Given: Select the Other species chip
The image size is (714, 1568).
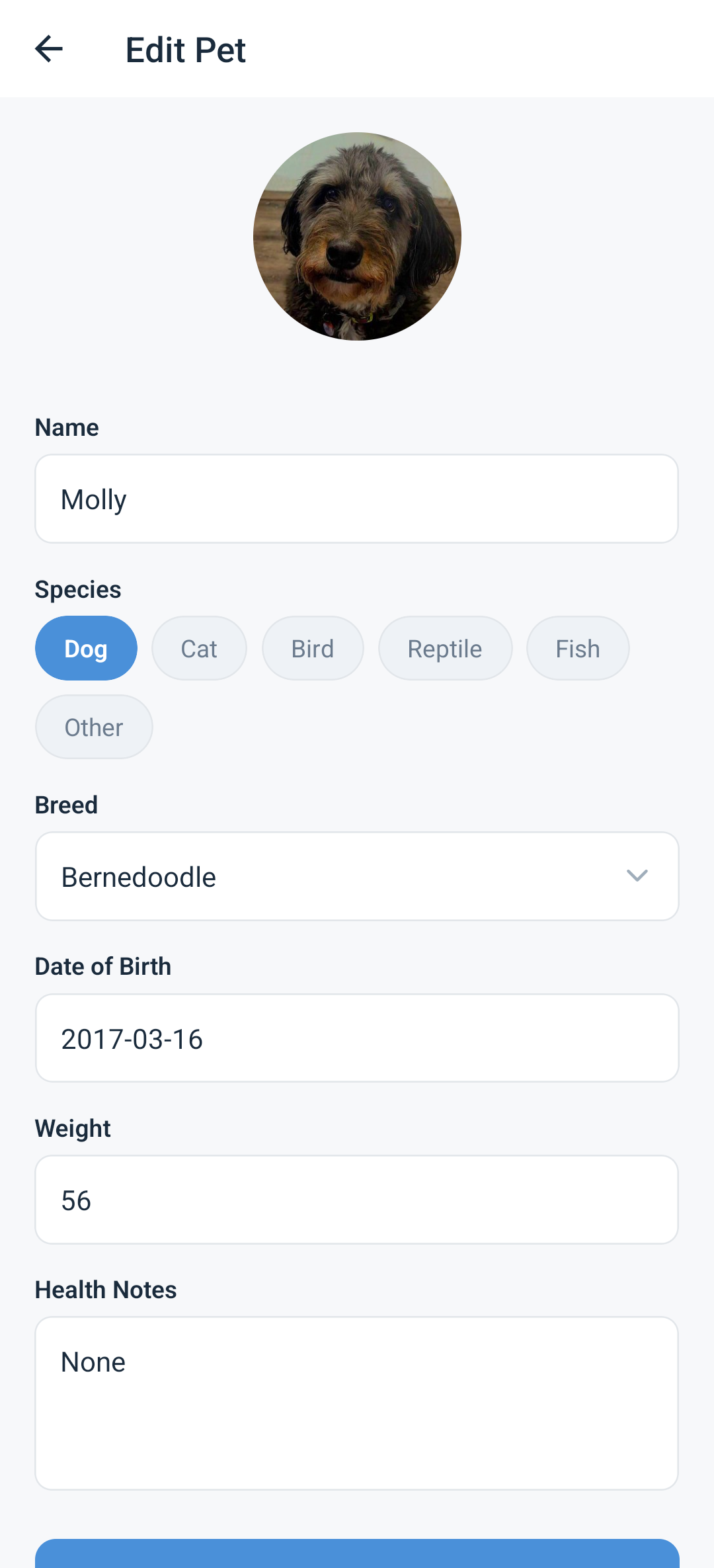Looking at the screenshot, I should pyautogui.click(x=93, y=726).
